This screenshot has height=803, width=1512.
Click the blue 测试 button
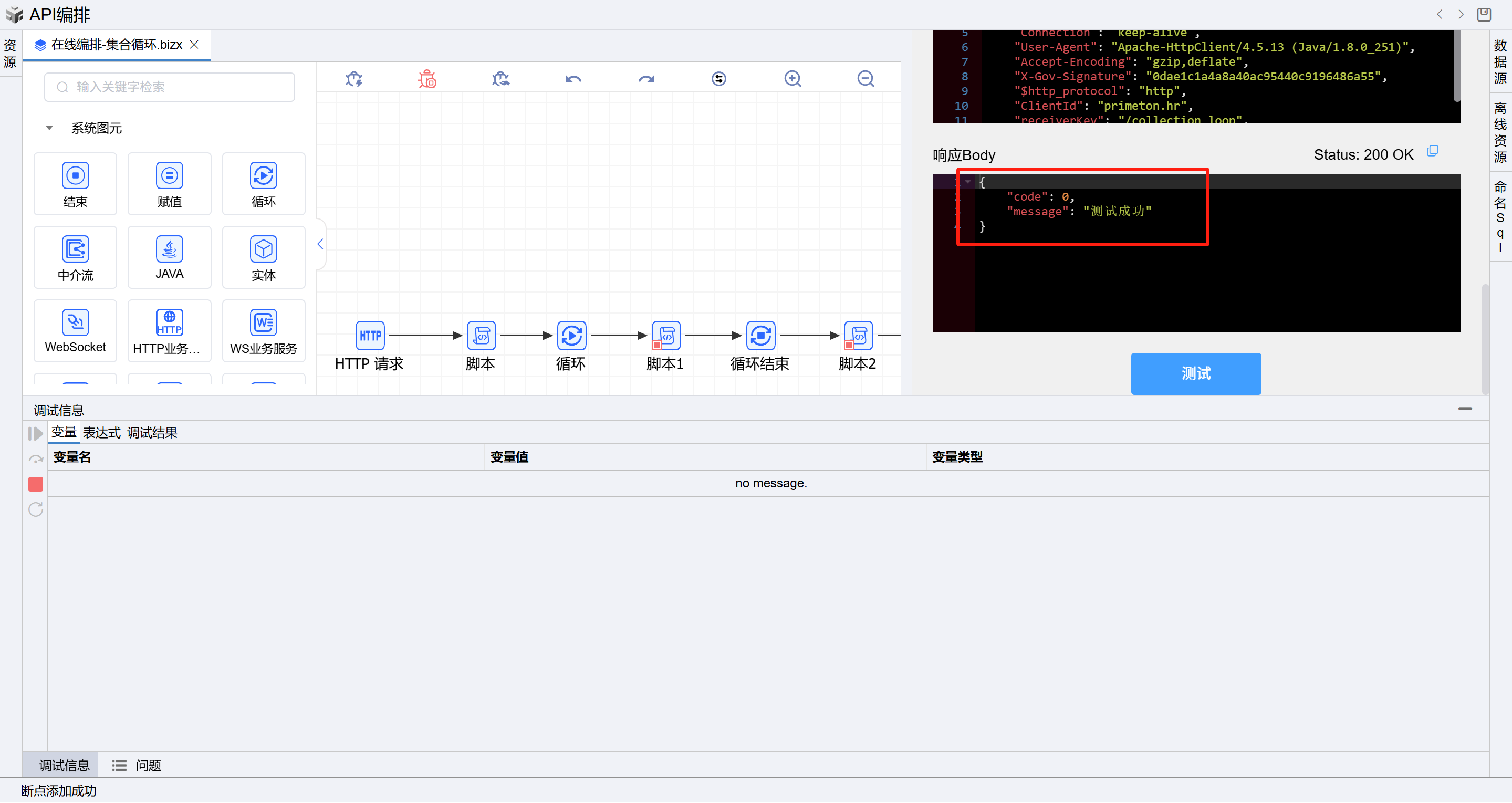[x=1196, y=373]
